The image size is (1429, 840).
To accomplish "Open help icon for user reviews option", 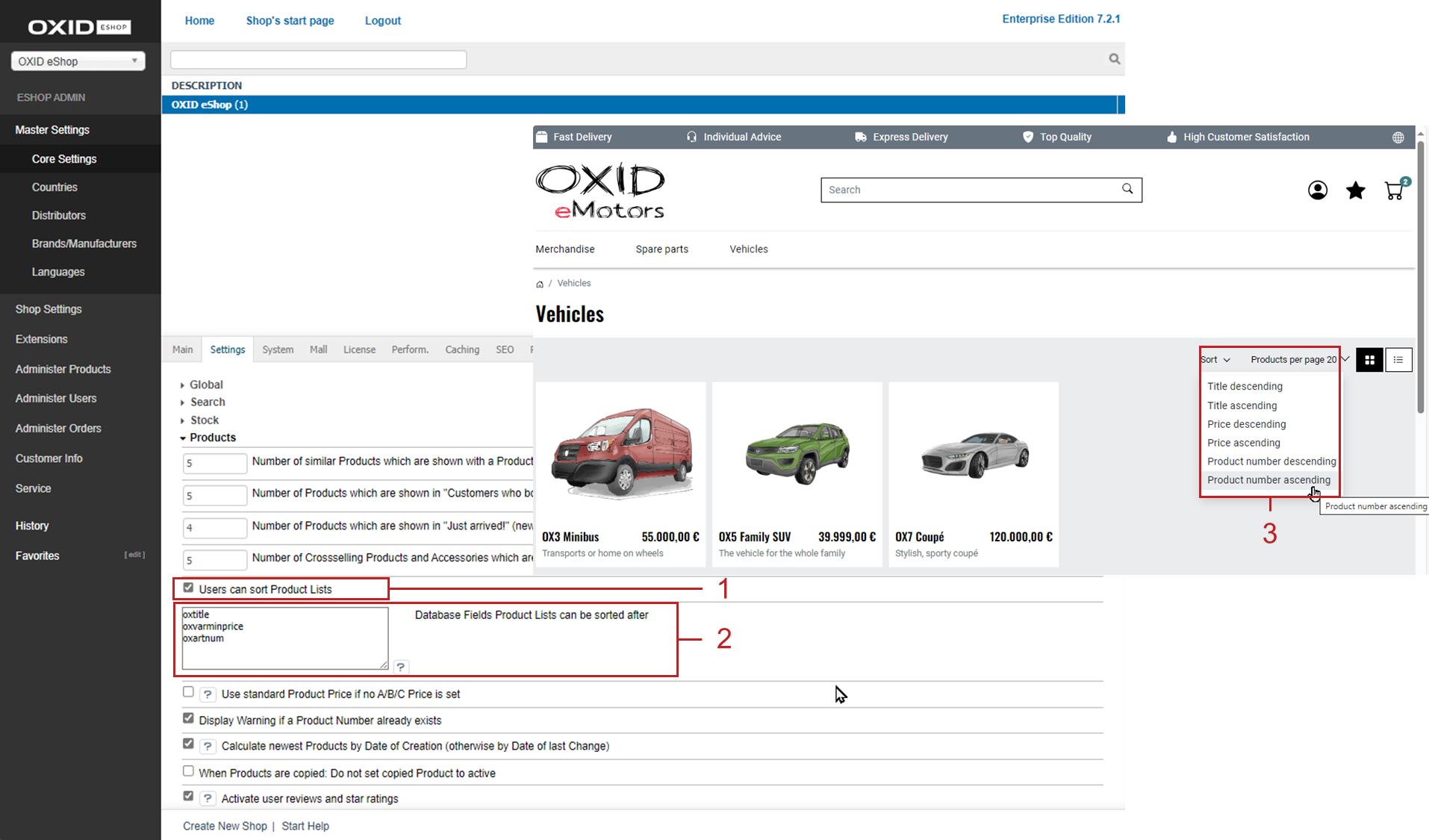I will coord(208,798).
